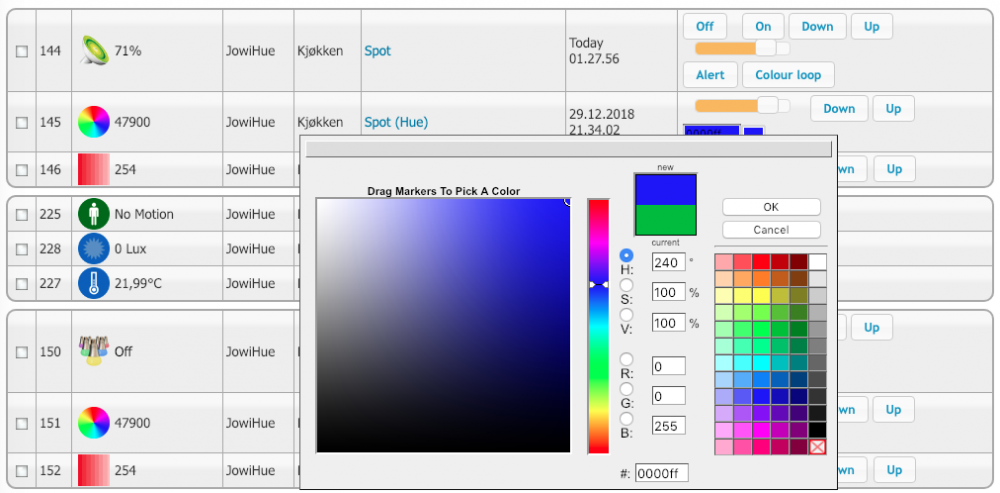Click the color wheel icon for device 145
The image size is (1000, 493).
pos(93,122)
